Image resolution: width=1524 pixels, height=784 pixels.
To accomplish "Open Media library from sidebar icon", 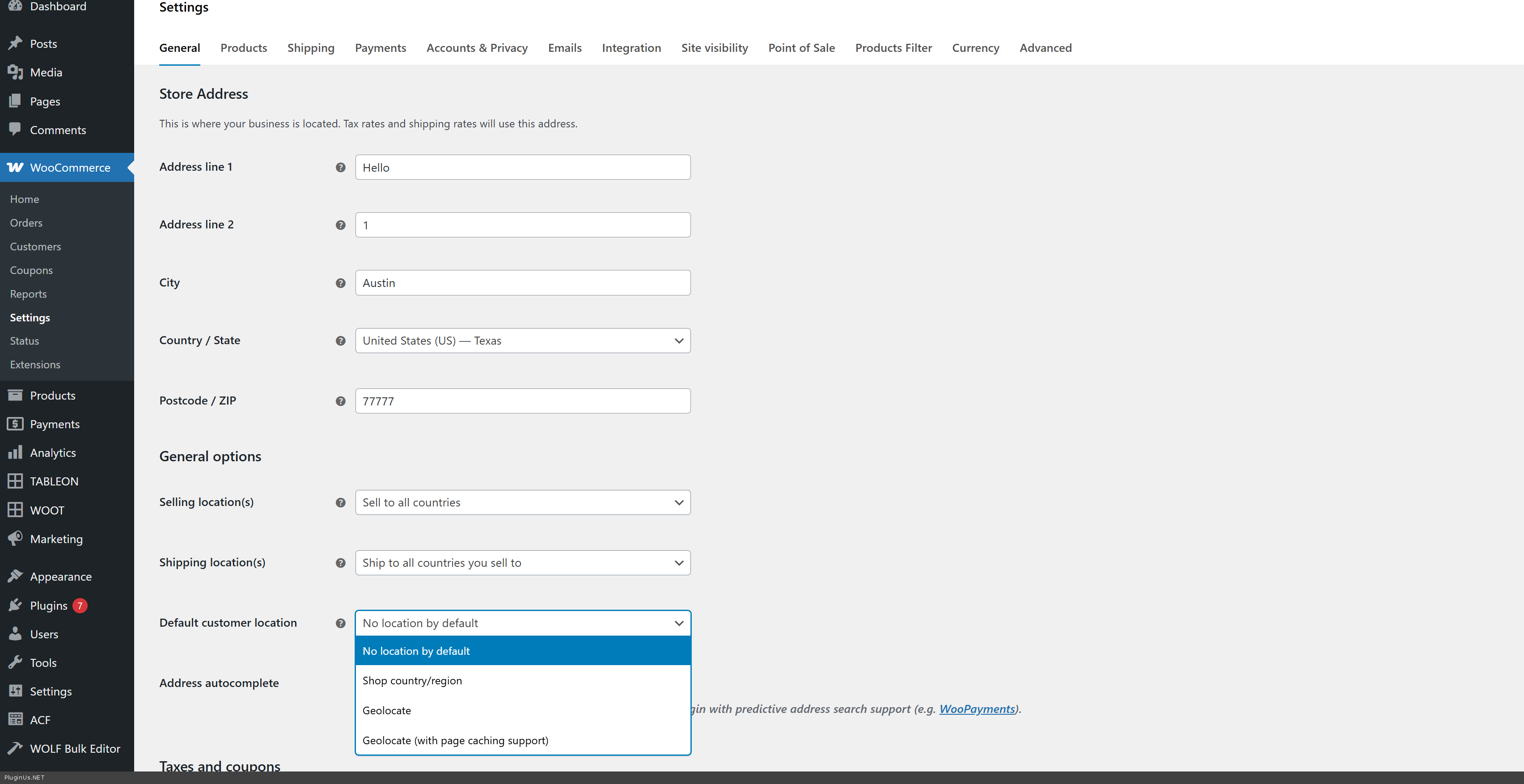I will pos(15,72).
